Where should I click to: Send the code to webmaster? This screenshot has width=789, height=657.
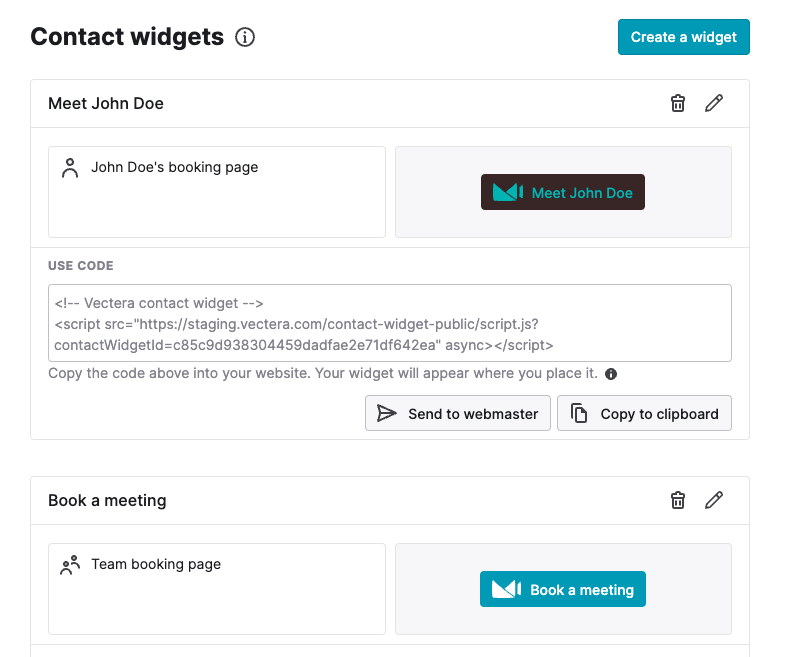pos(457,413)
